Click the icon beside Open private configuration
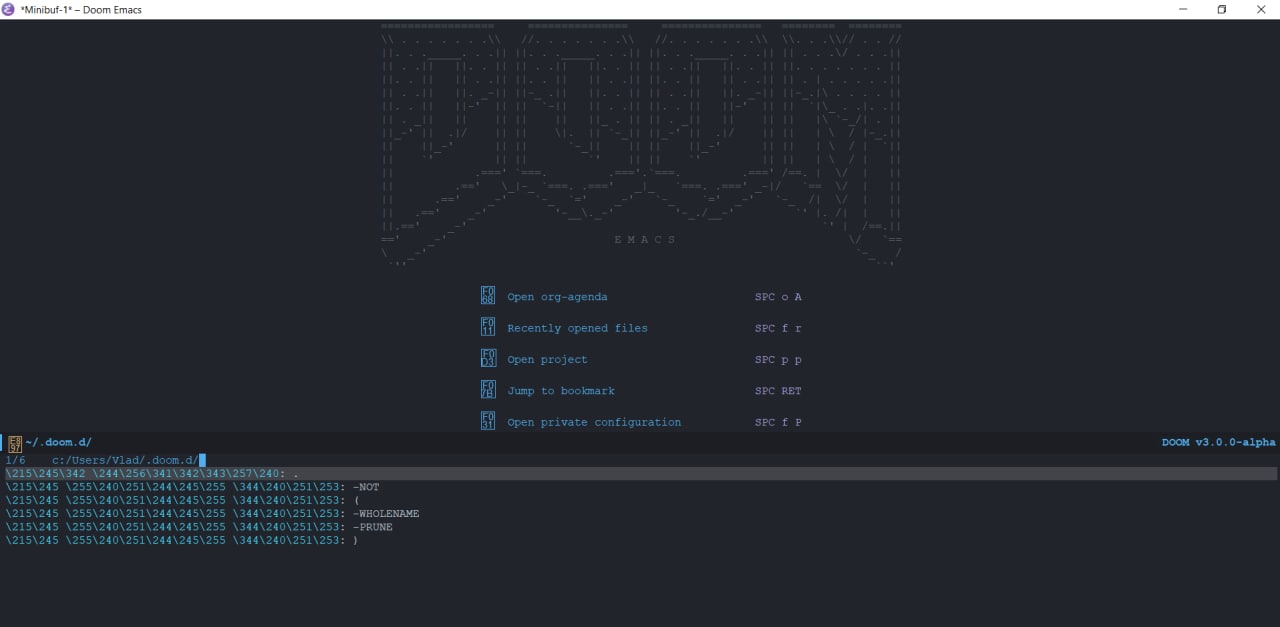The height and width of the screenshot is (627, 1280). click(488, 422)
